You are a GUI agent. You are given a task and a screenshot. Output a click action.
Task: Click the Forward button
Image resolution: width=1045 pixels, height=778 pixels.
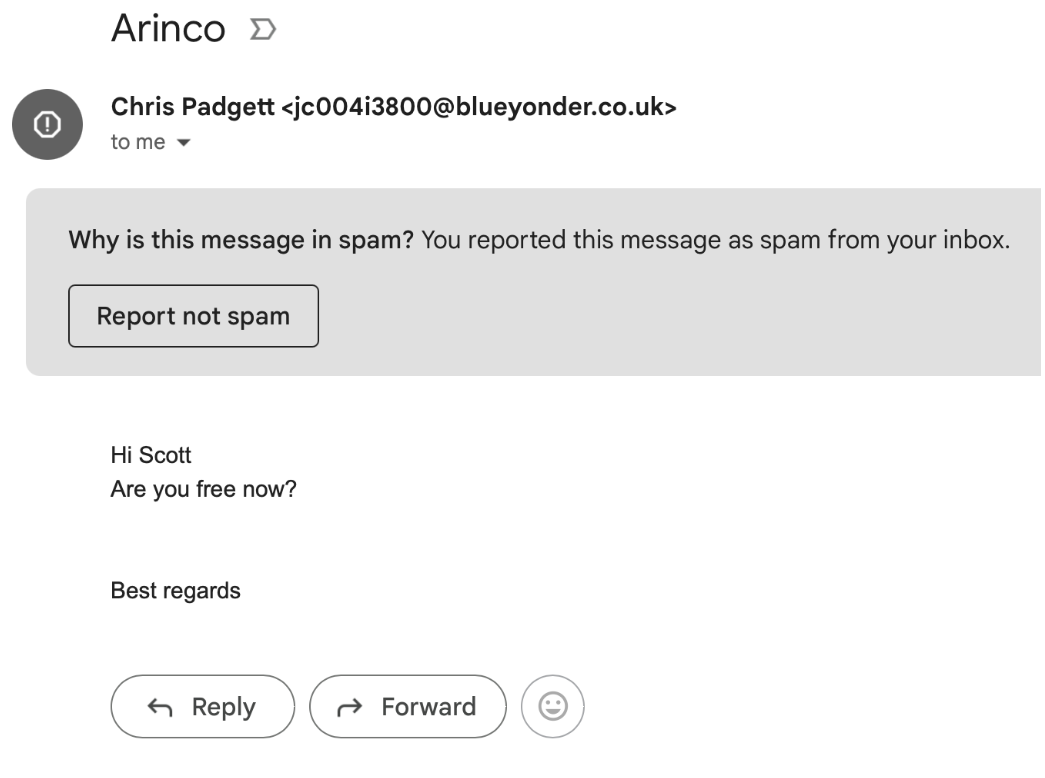407,706
